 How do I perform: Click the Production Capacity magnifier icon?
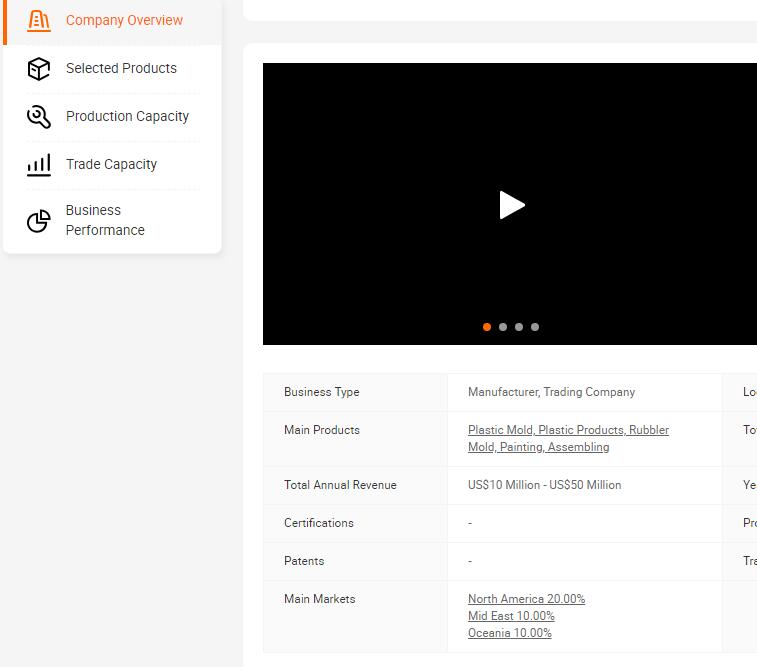39,117
